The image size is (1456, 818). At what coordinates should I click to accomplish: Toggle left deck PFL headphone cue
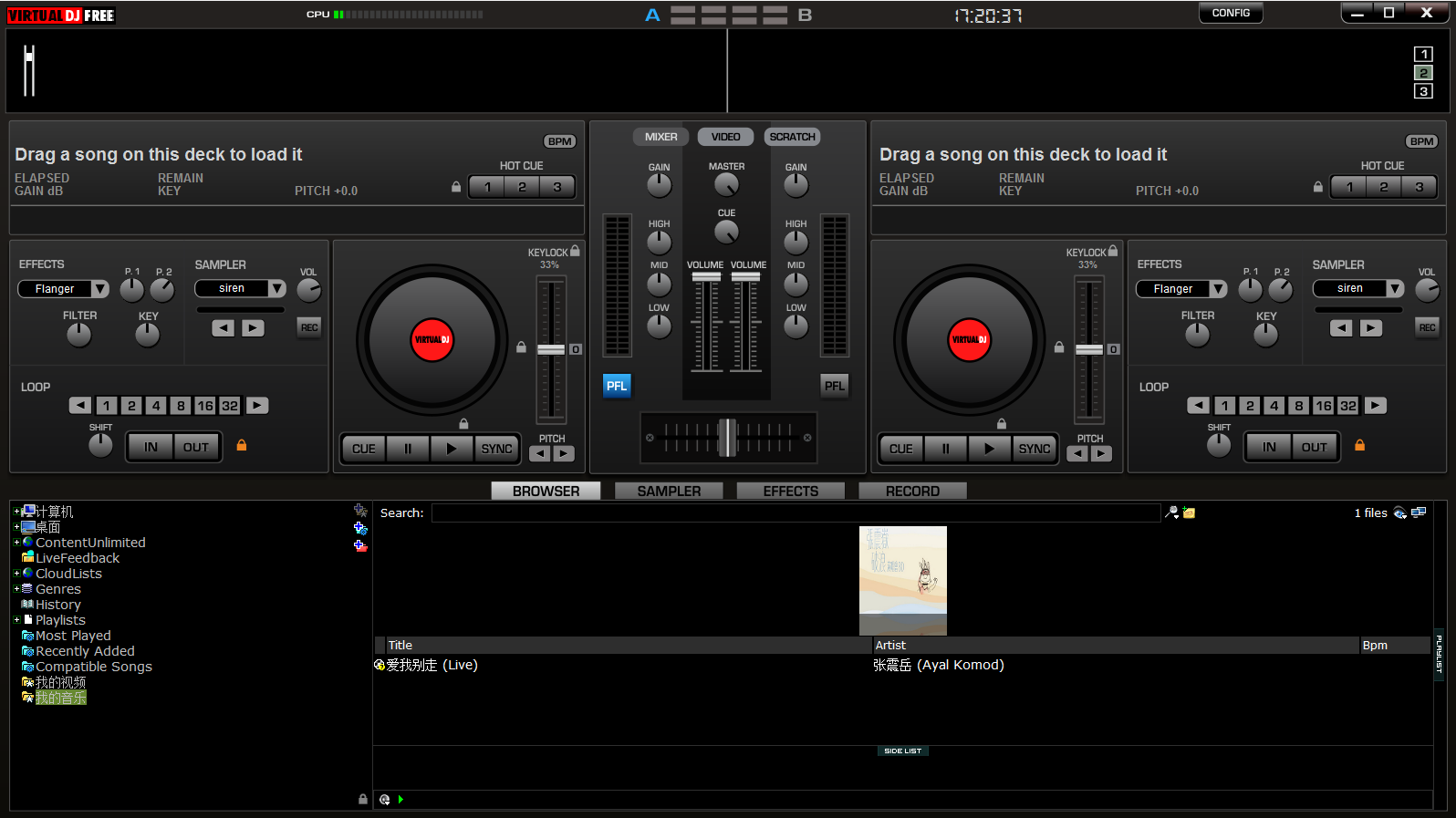coord(617,386)
